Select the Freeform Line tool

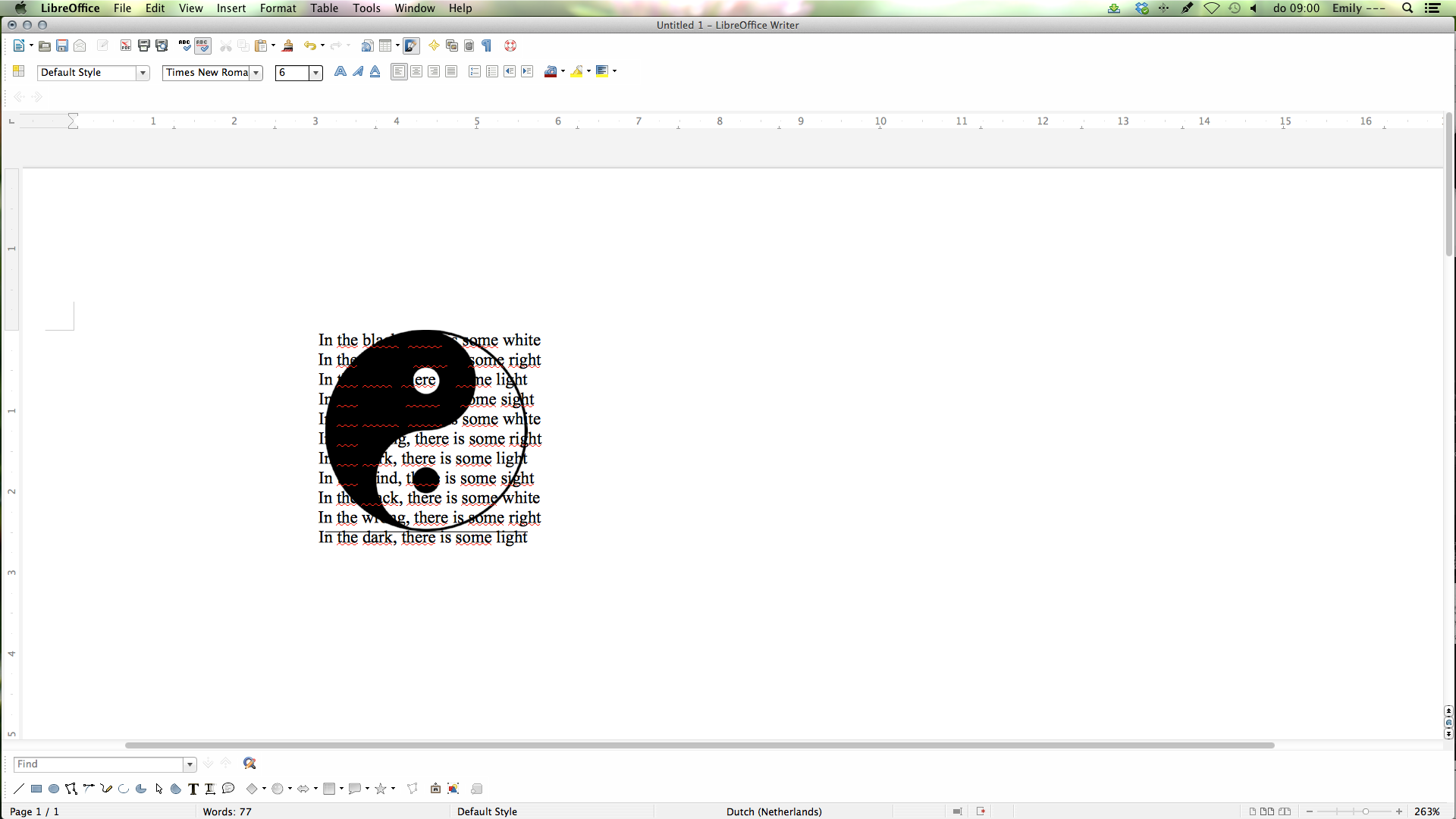(106, 789)
